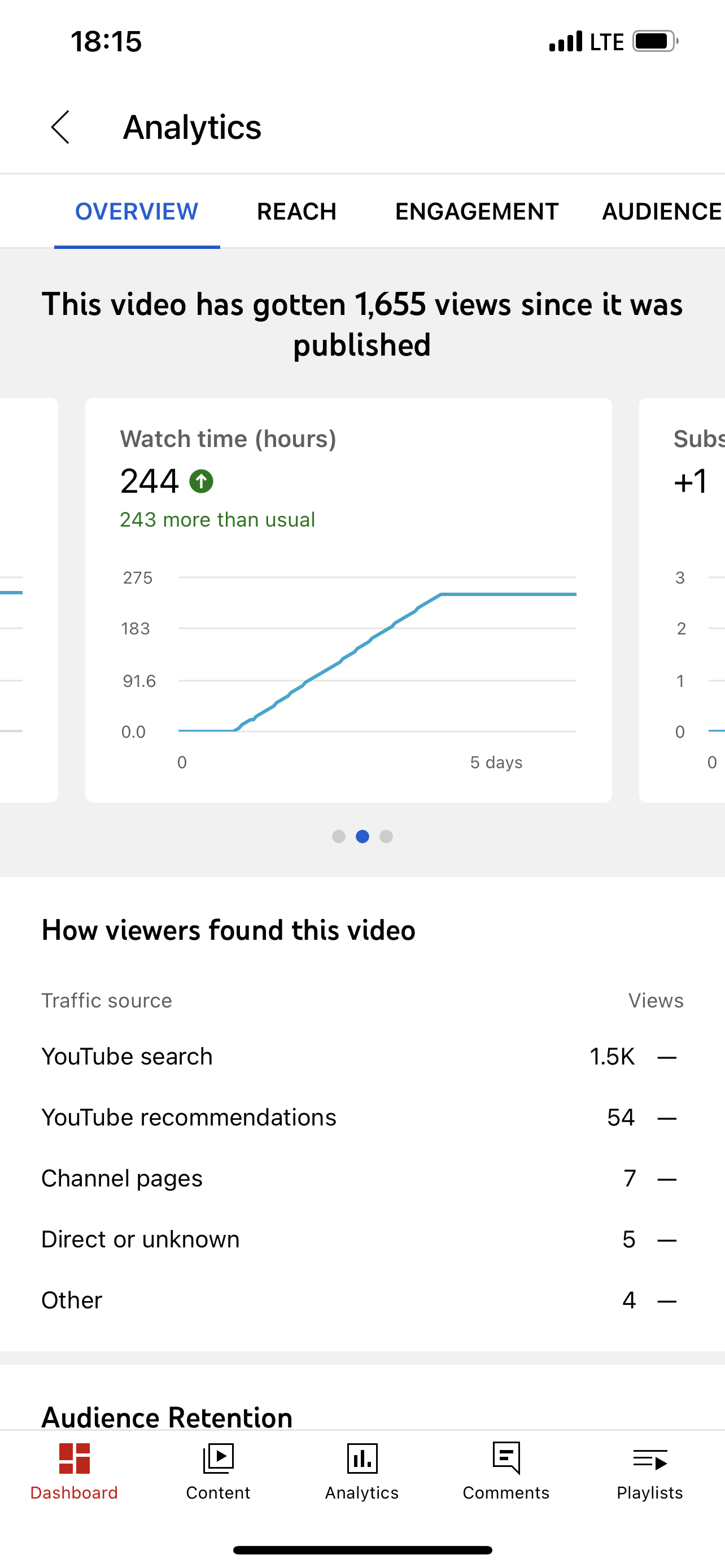Tap the Views column header
The image size is (725, 1568).
[x=656, y=1001]
